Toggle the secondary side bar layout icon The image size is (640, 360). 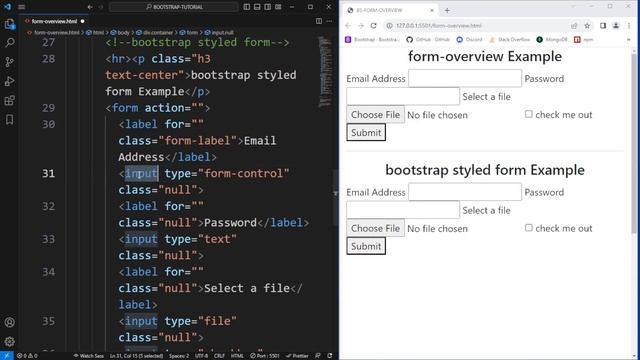pyautogui.click(x=268, y=7)
